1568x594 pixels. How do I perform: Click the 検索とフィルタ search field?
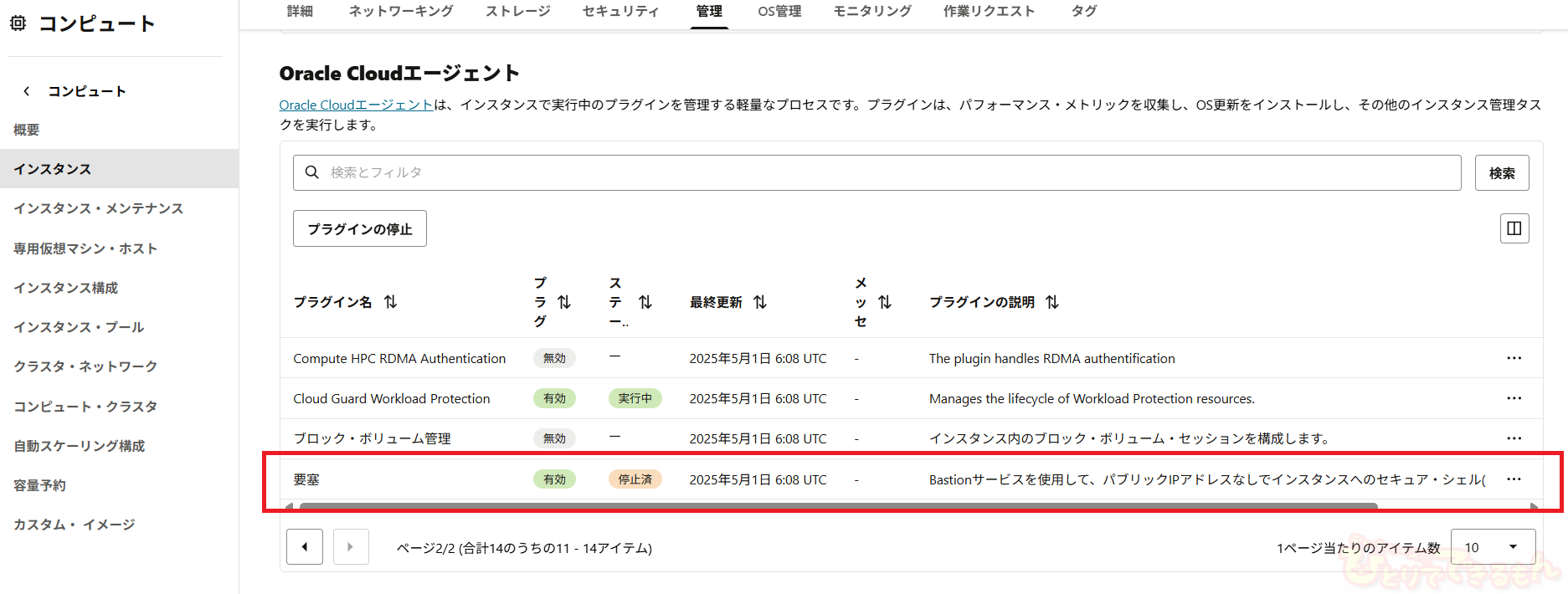877,172
